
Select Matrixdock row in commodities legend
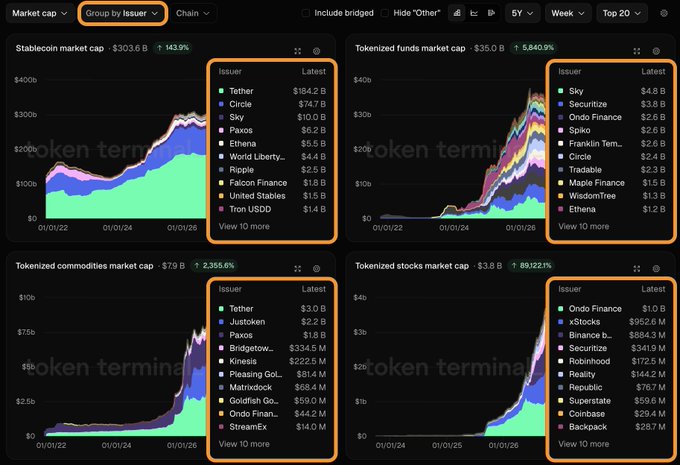point(272,387)
